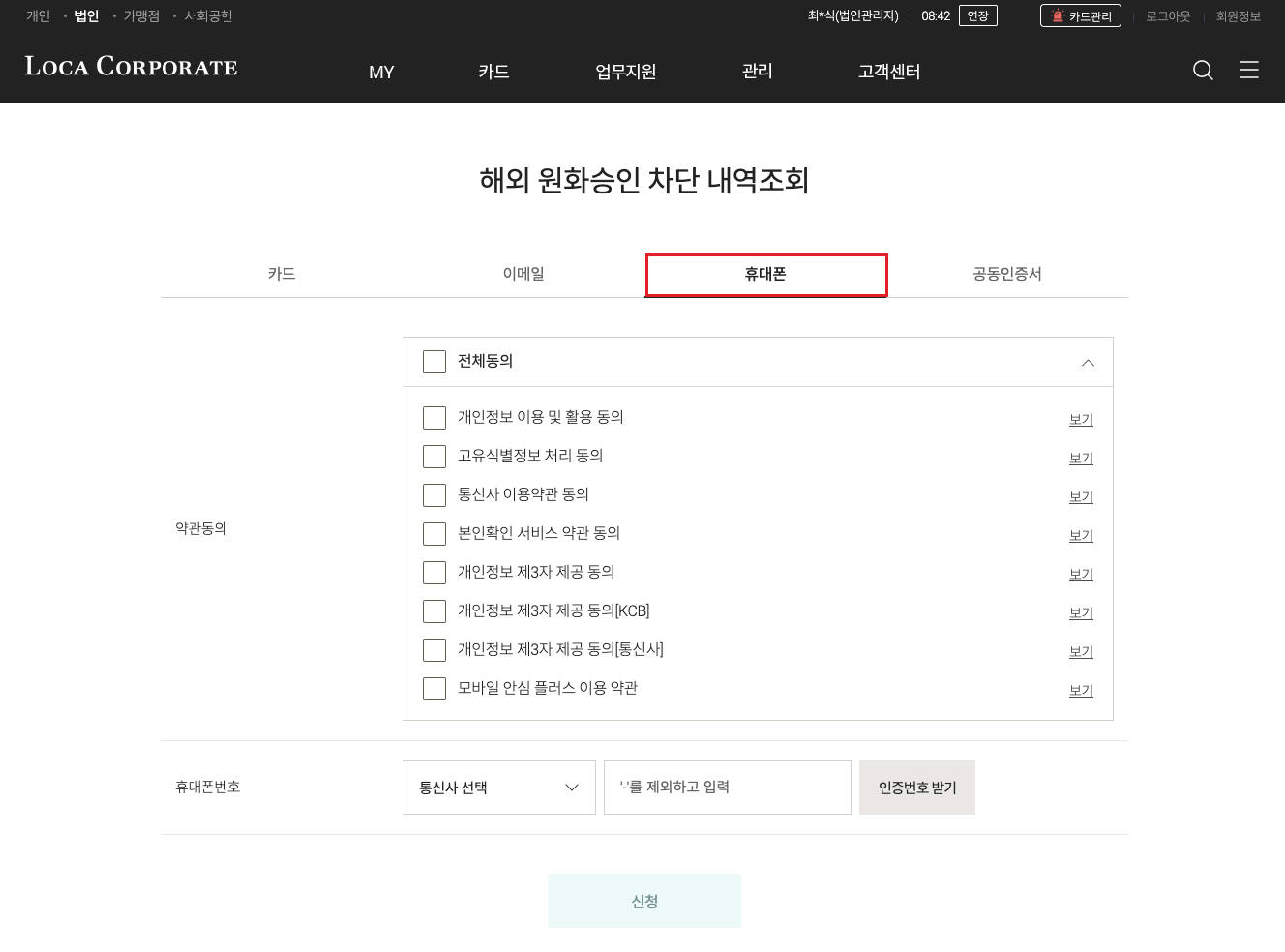Open the hamburger menu icon
1285x952 pixels.
pos(1249,70)
